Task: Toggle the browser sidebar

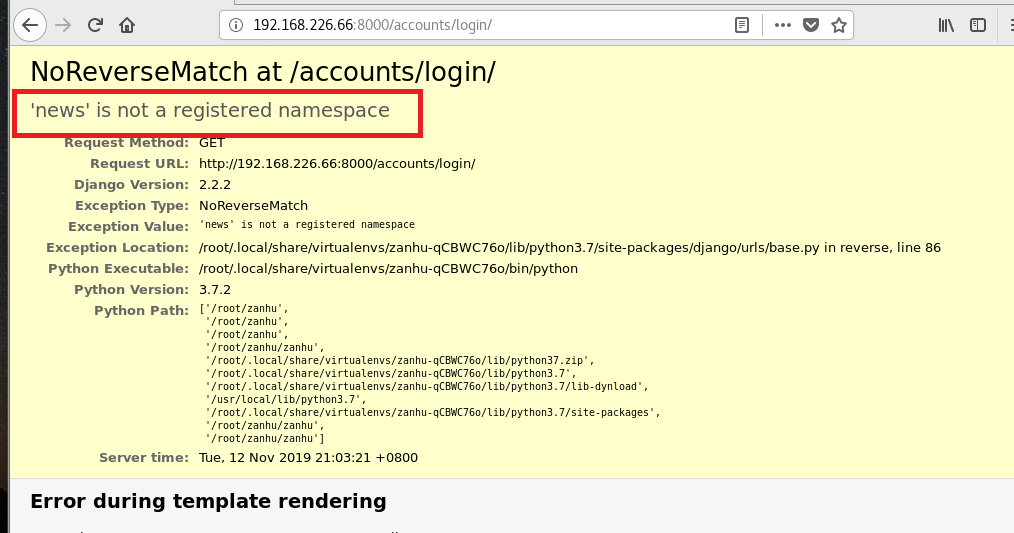Action: 978,25
